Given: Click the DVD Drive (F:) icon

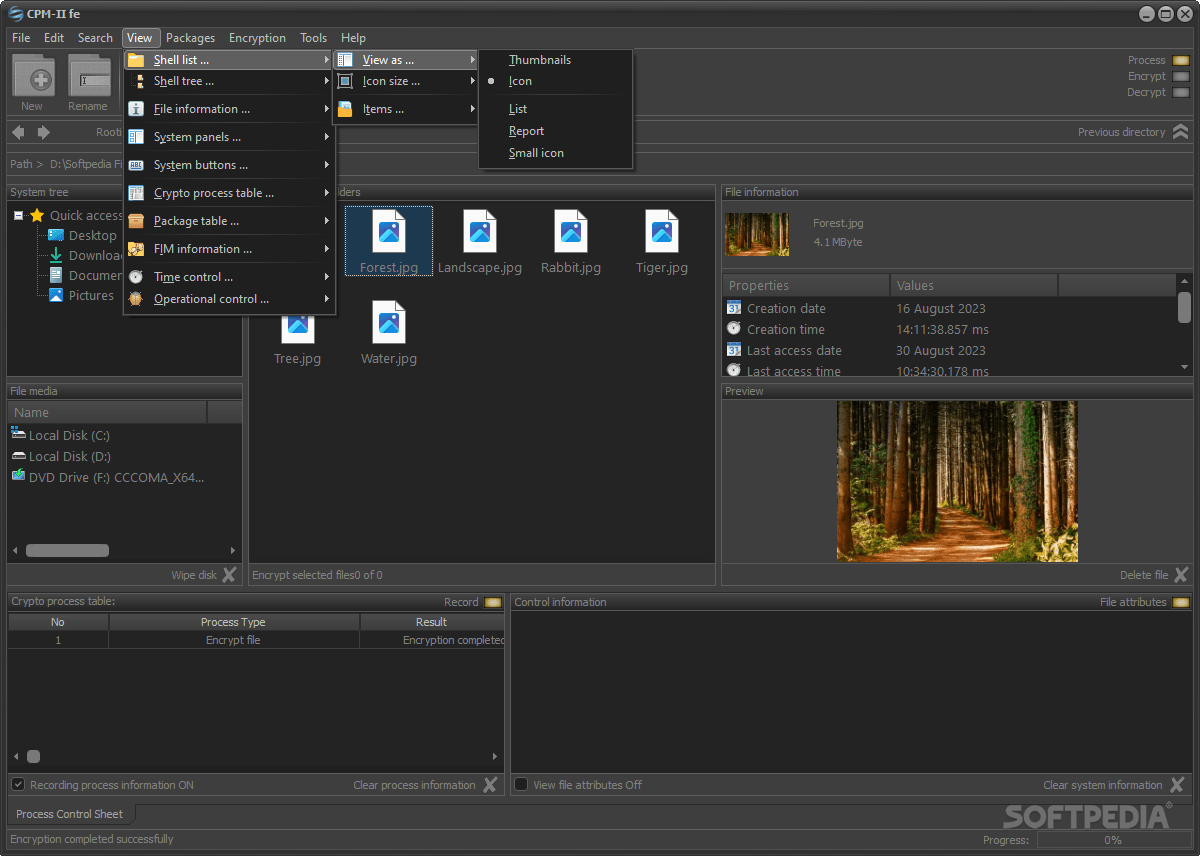Looking at the screenshot, I should [18, 476].
